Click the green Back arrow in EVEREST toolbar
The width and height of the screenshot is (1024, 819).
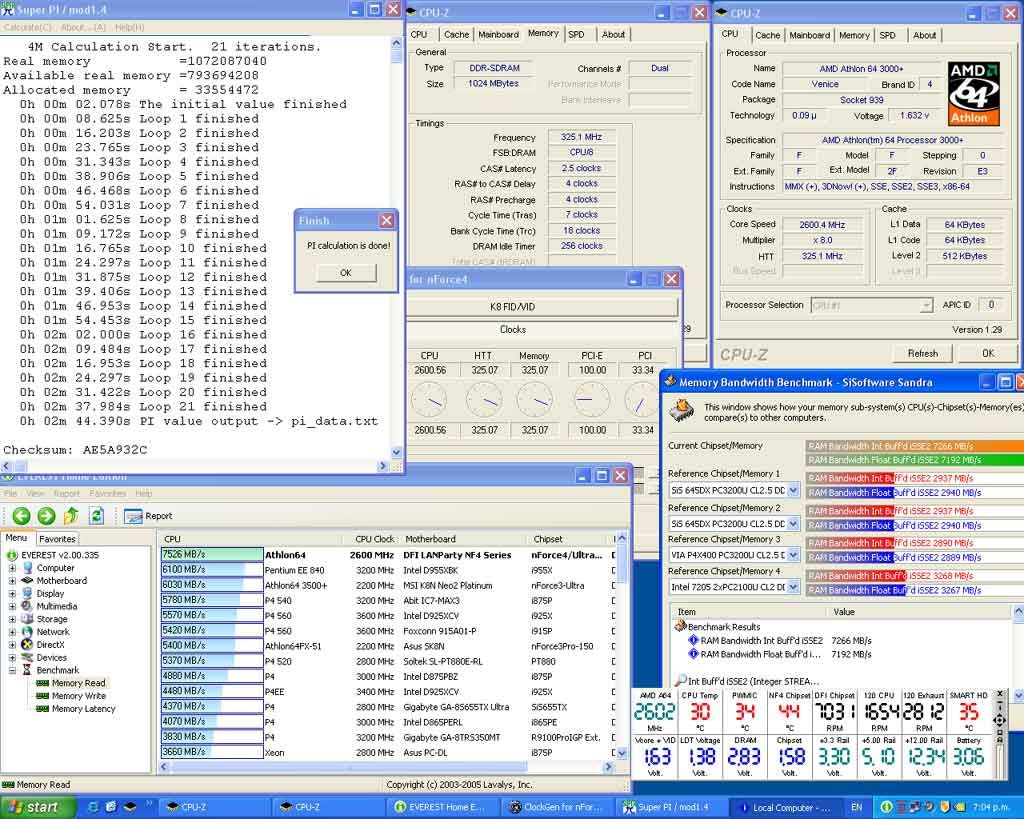coord(21,516)
